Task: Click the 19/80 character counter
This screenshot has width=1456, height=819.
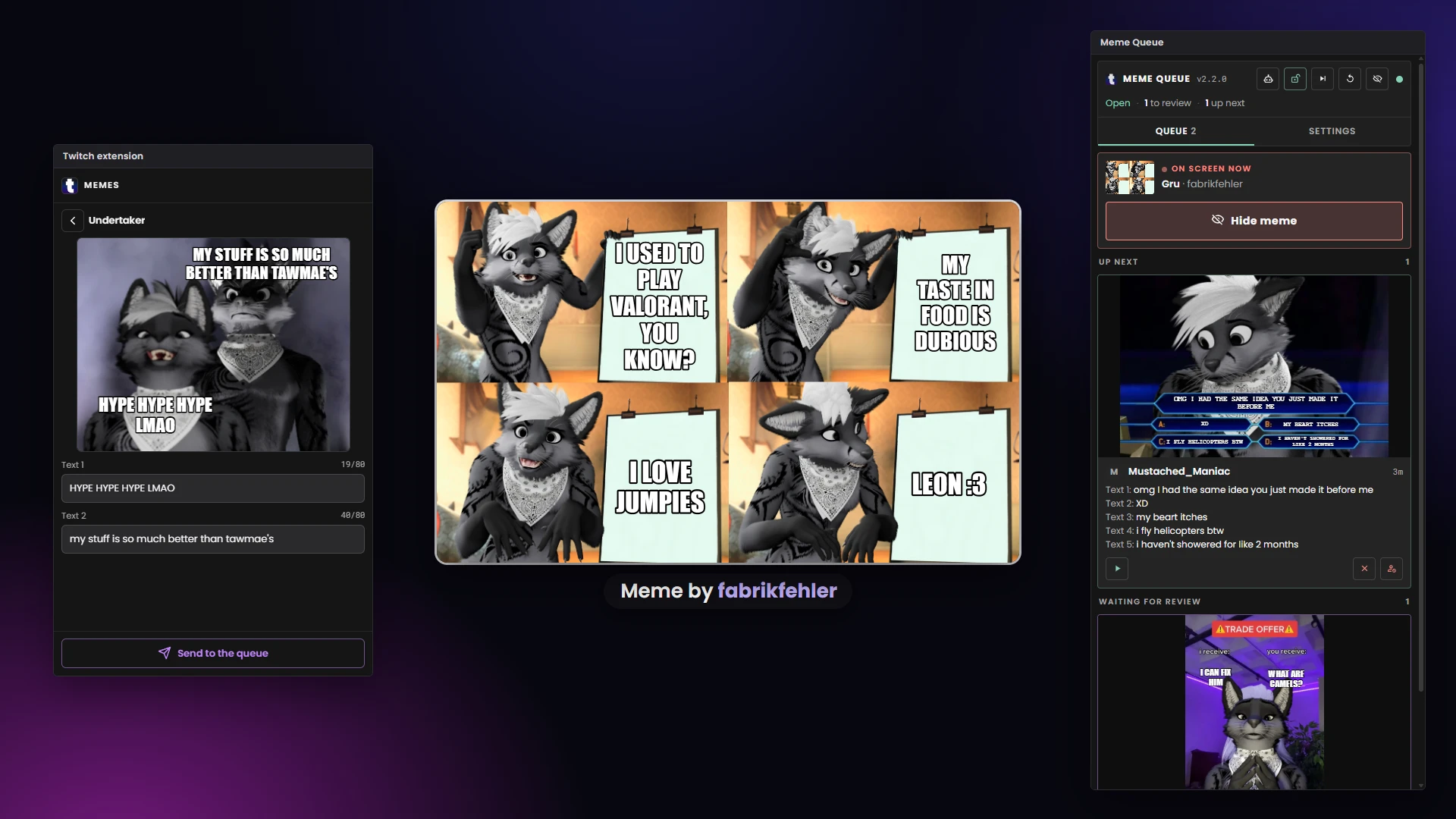Action: (x=353, y=464)
